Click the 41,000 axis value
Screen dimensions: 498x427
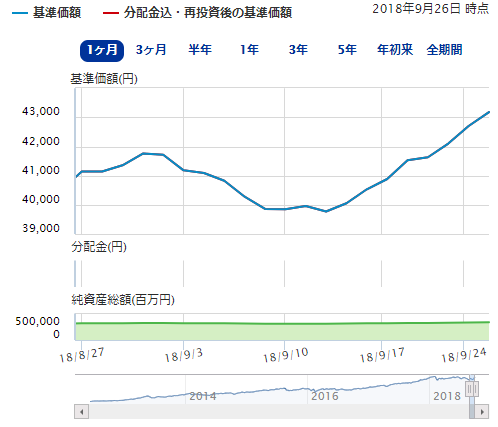click(x=41, y=170)
